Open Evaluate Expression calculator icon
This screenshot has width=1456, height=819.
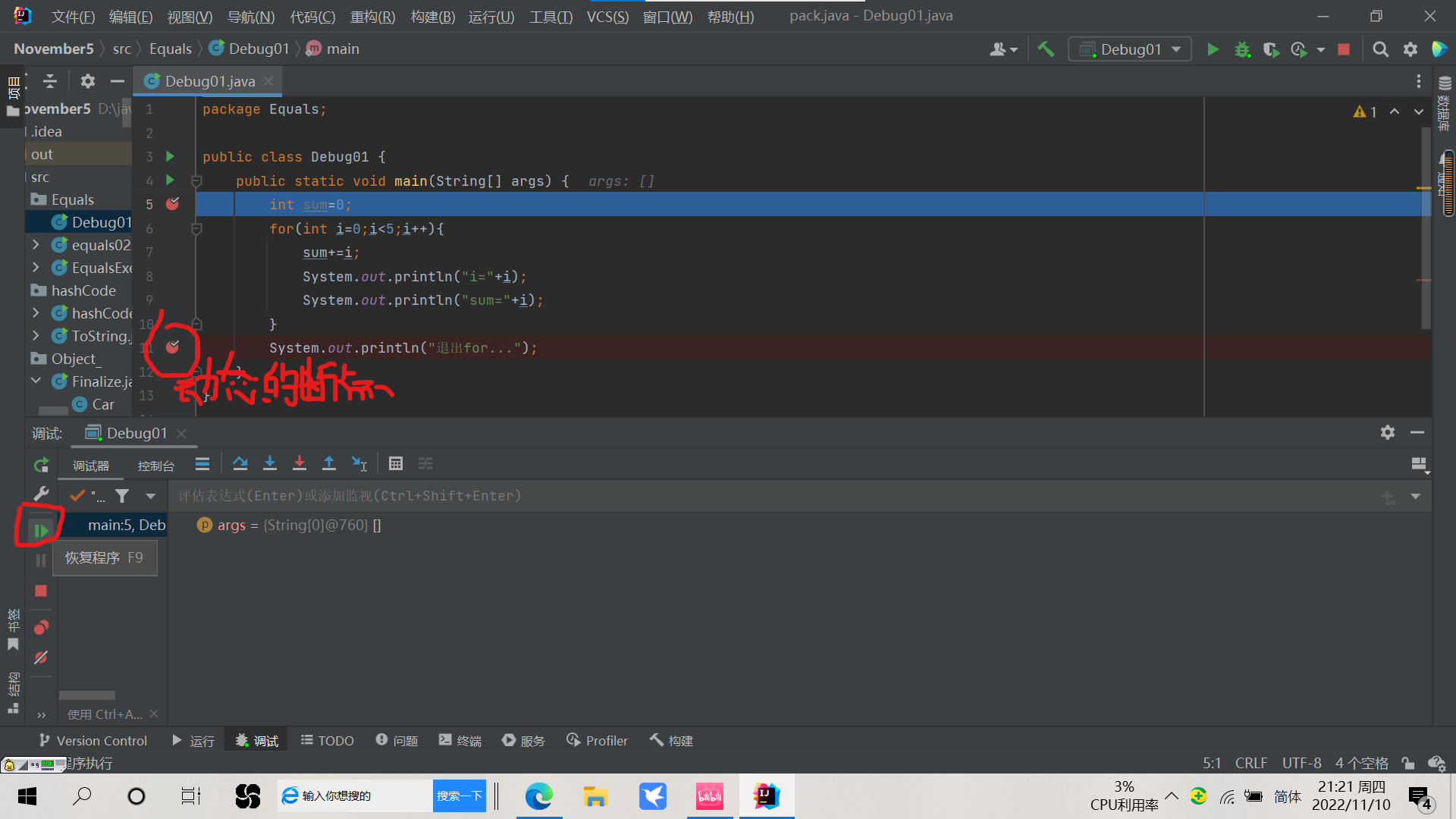pos(395,463)
